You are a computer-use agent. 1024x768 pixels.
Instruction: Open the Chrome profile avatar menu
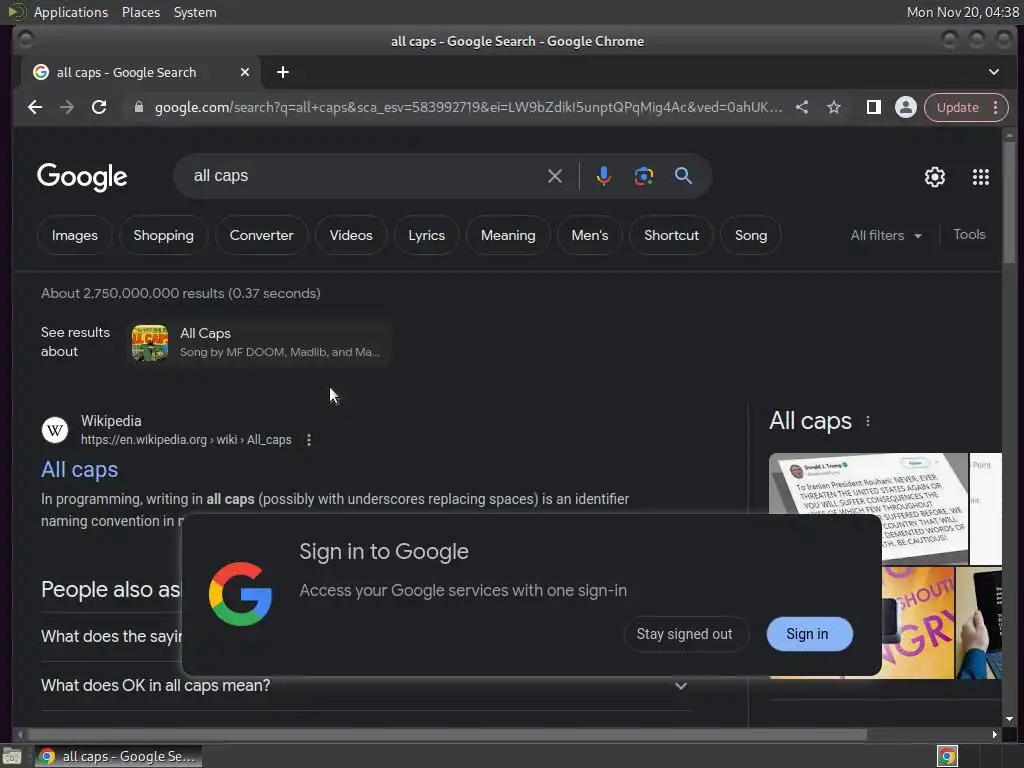[905, 107]
